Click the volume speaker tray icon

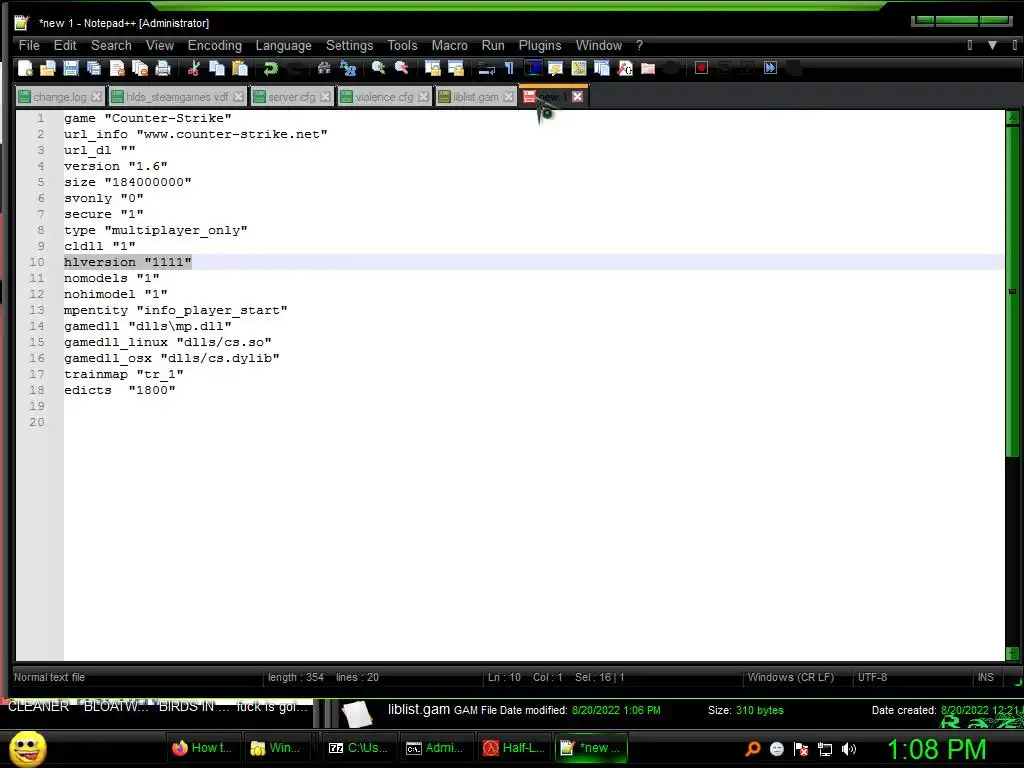(848, 749)
